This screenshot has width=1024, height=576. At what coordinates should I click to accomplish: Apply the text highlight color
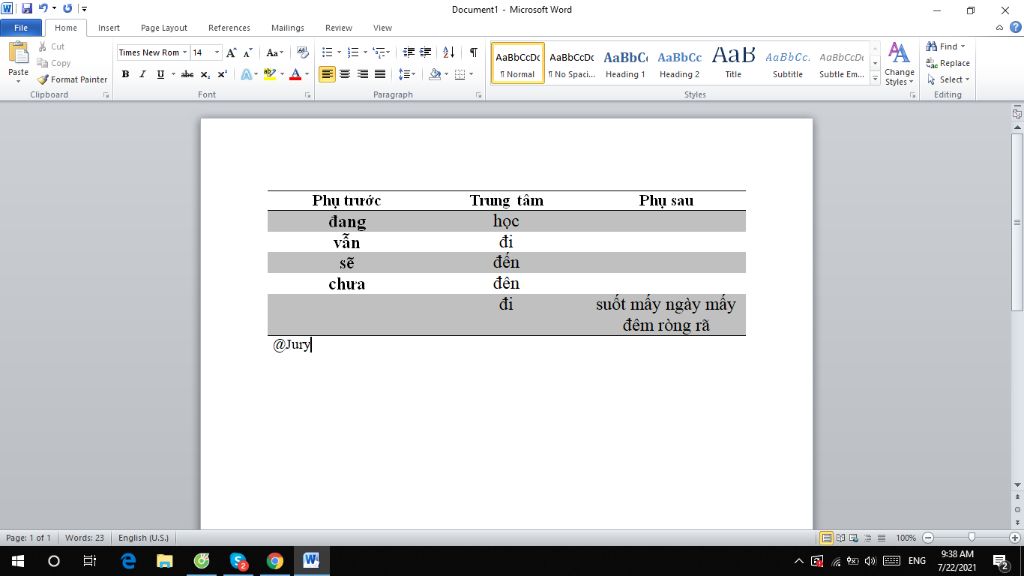pos(270,74)
